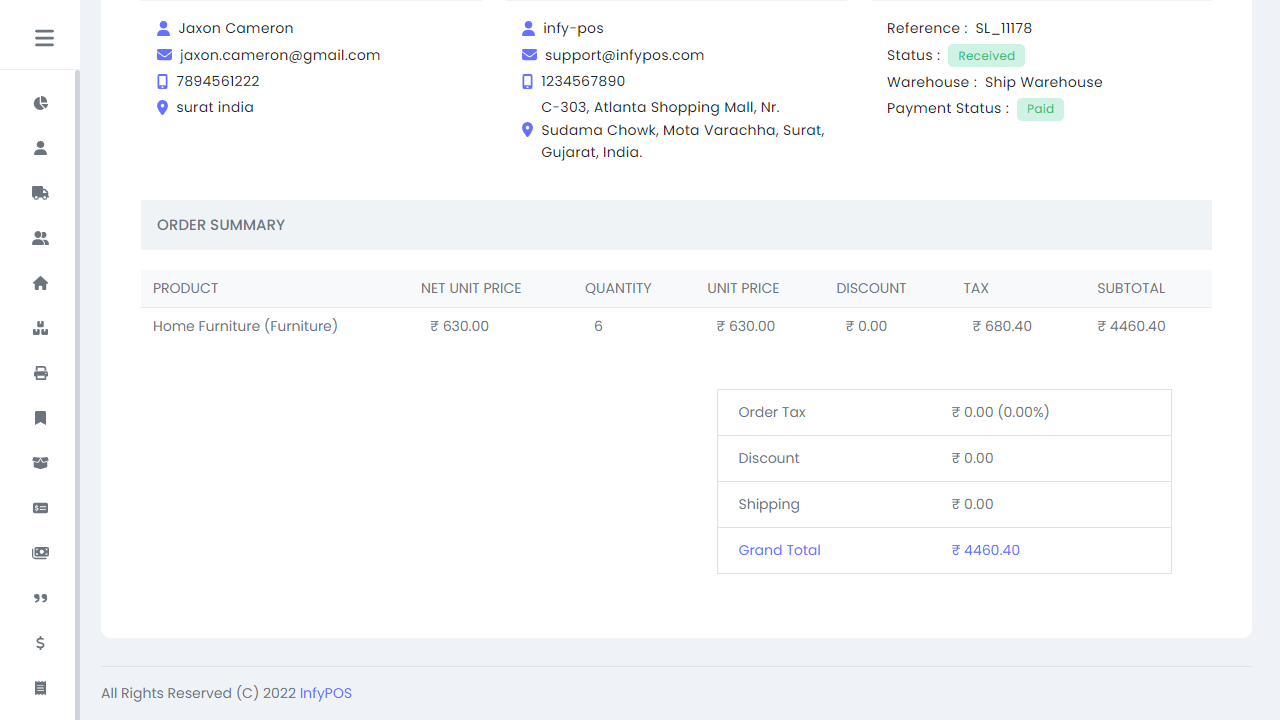Open the Print Barcode printer icon
Viewport: 1280px width, 720px height.
pos(40,373)
